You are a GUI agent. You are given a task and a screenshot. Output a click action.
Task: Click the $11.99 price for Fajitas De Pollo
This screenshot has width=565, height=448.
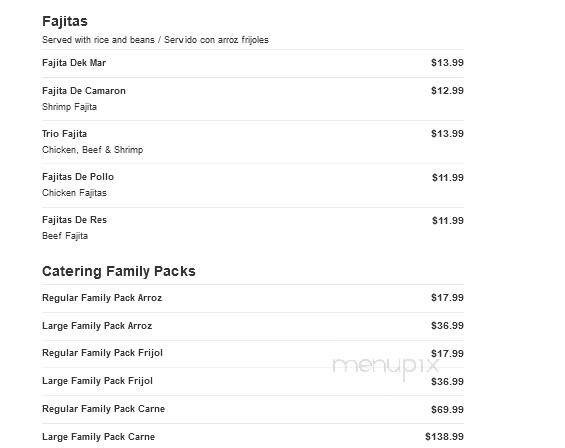[x=448, y=178]
